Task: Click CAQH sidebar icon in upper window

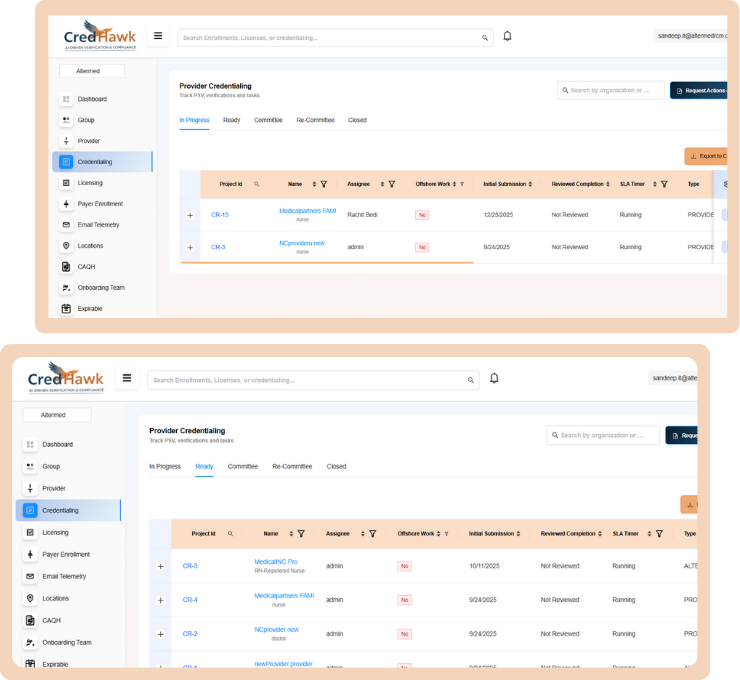Action: pyautogui.click(x=66, y=266)
